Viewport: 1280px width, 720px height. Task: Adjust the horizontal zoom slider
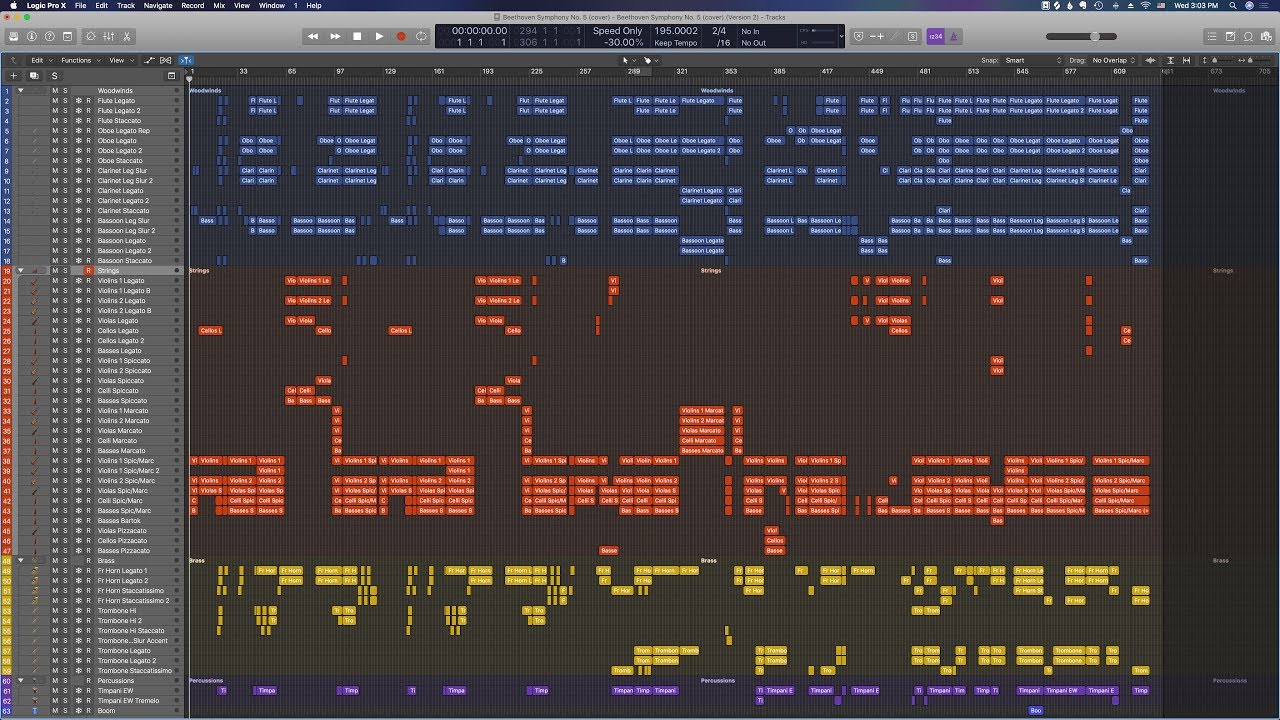point(1257,60)
